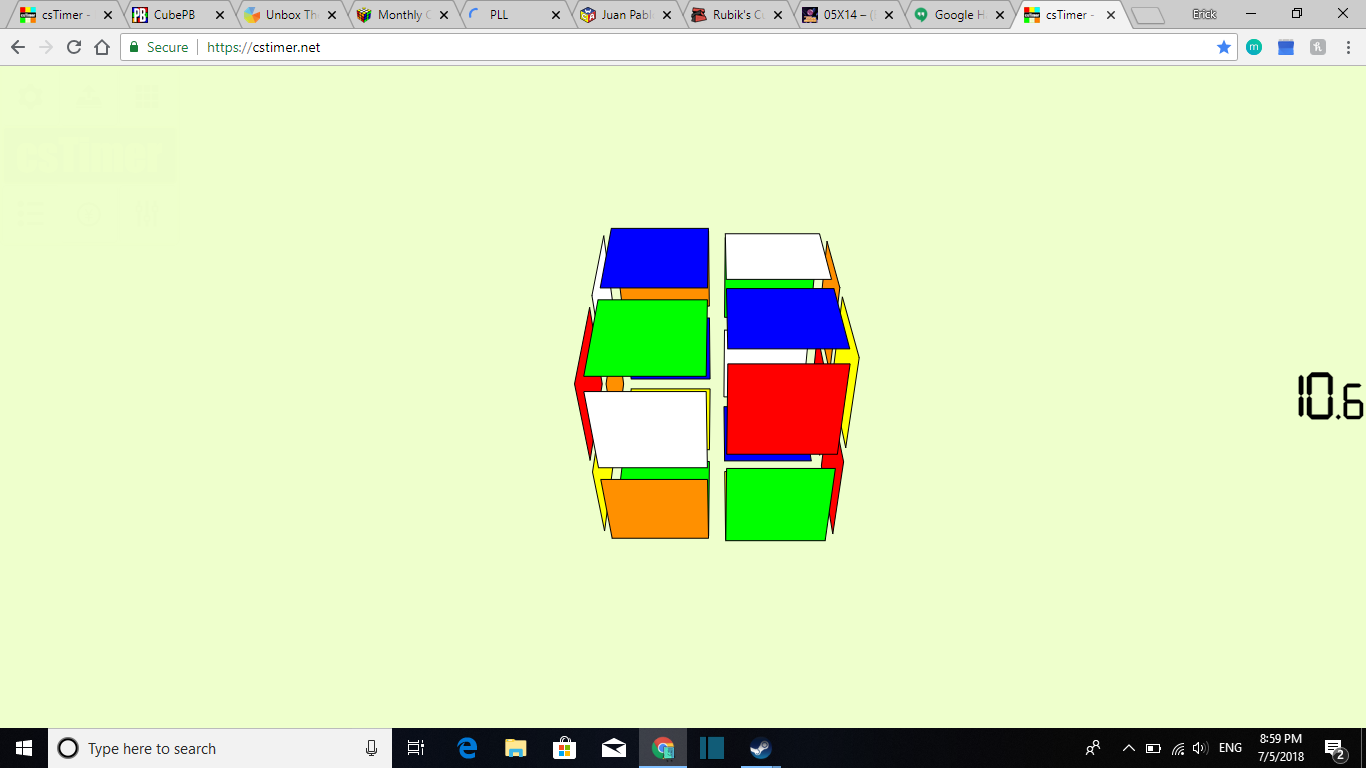Open the Windows Start menu
The image size is (1366, 768).
click(24, 748)
